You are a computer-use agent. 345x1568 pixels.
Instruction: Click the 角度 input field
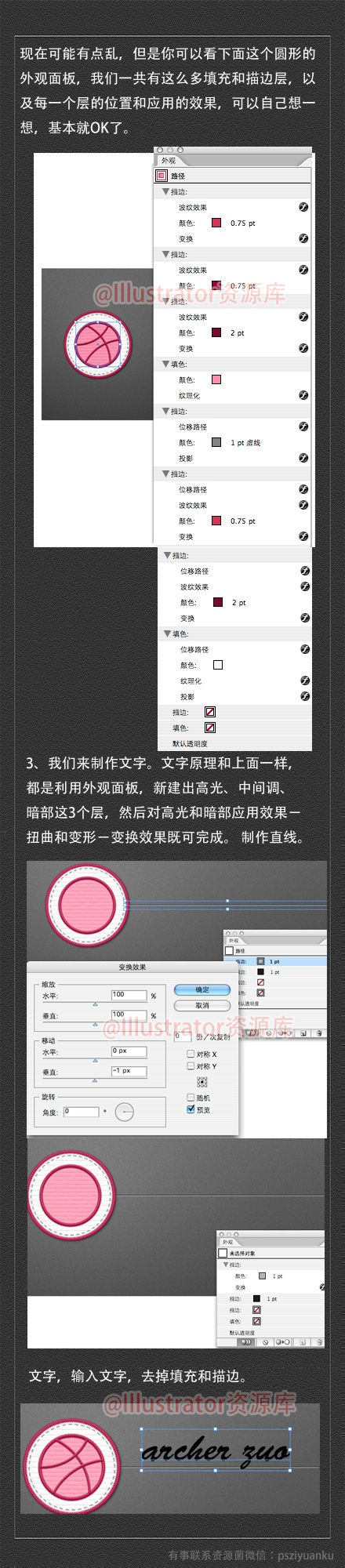pos(82,1111)
